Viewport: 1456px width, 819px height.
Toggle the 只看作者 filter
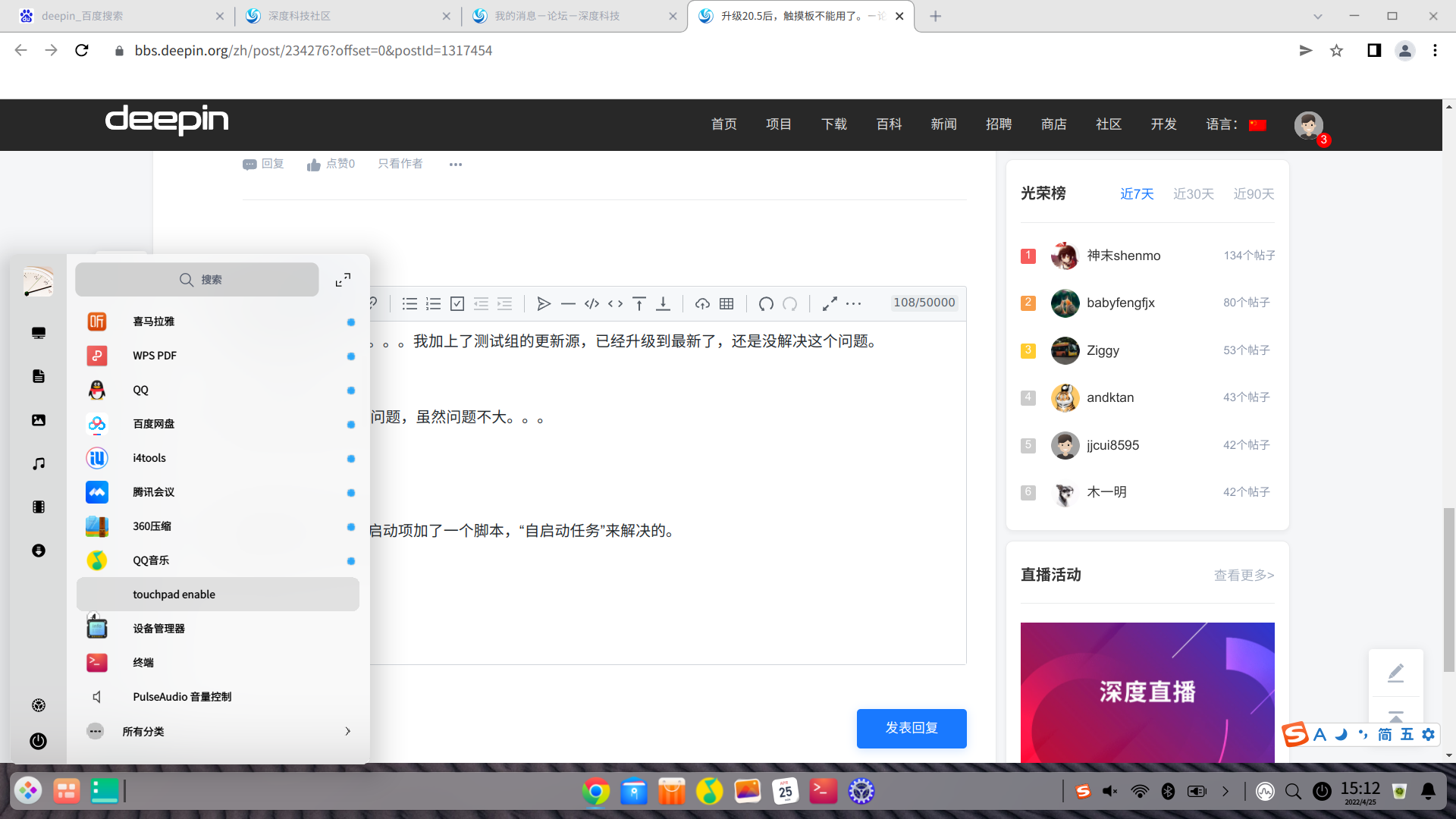(400, 164)
